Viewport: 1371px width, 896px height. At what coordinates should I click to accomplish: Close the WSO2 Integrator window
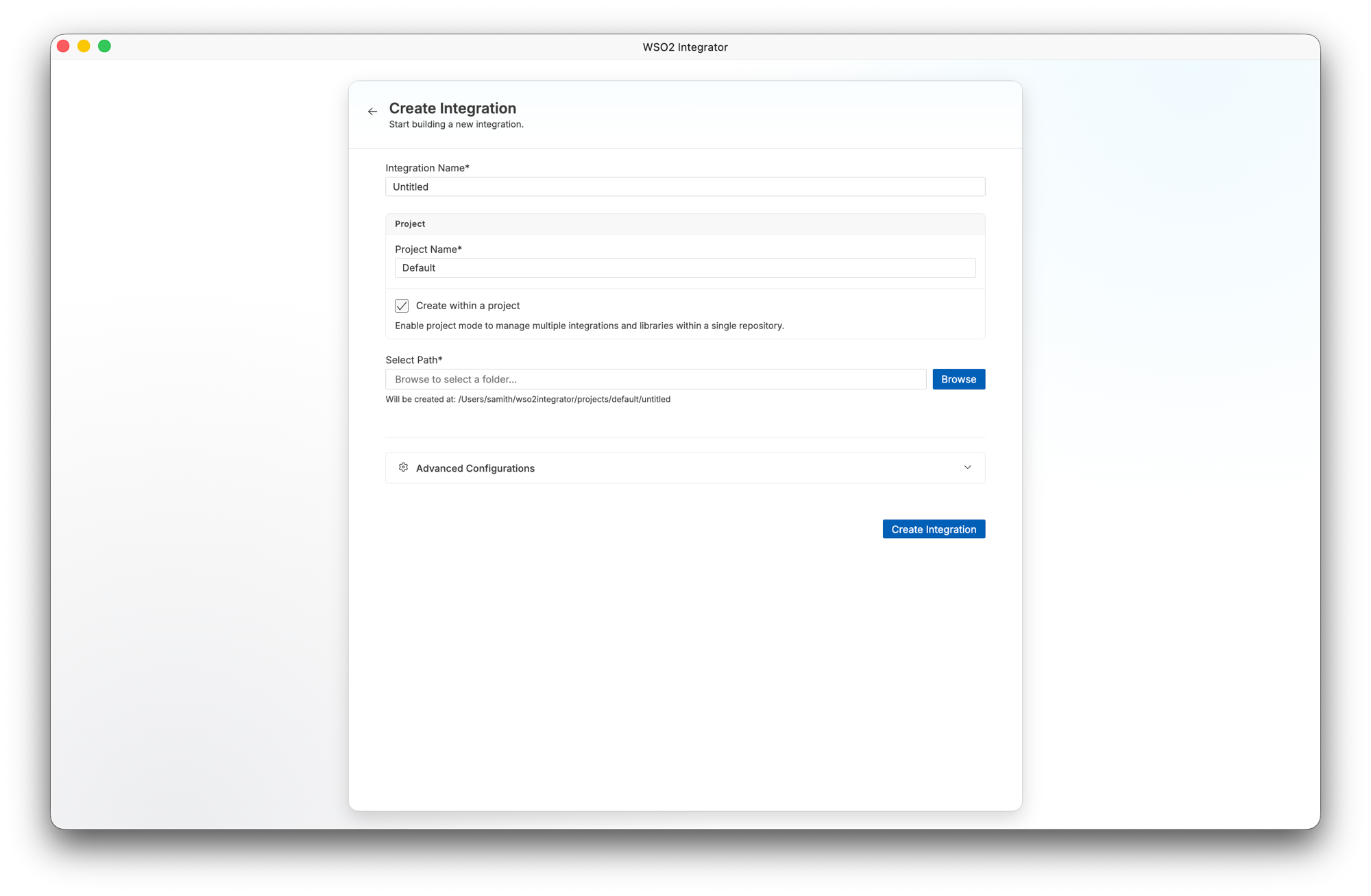(63, 46)
